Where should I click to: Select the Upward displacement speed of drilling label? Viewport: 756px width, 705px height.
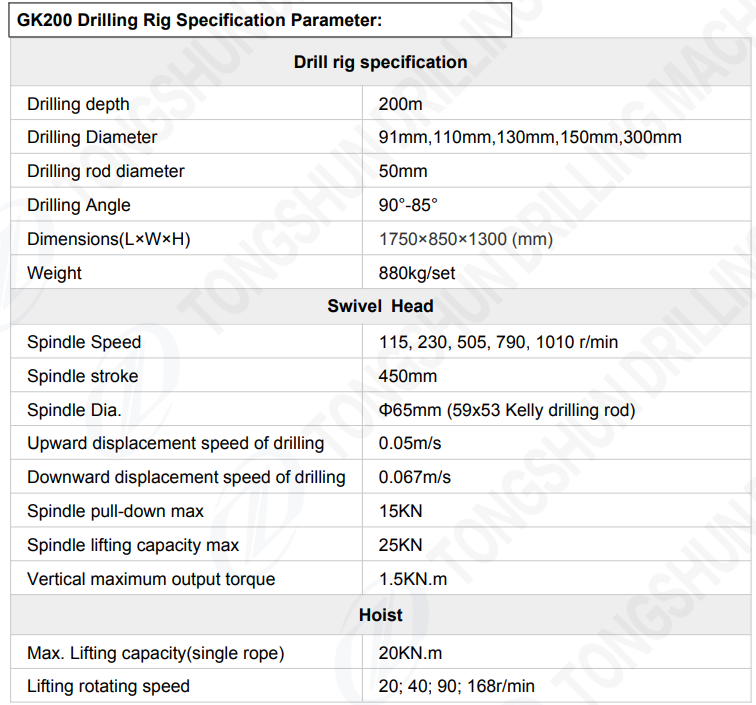coord(176,443)
